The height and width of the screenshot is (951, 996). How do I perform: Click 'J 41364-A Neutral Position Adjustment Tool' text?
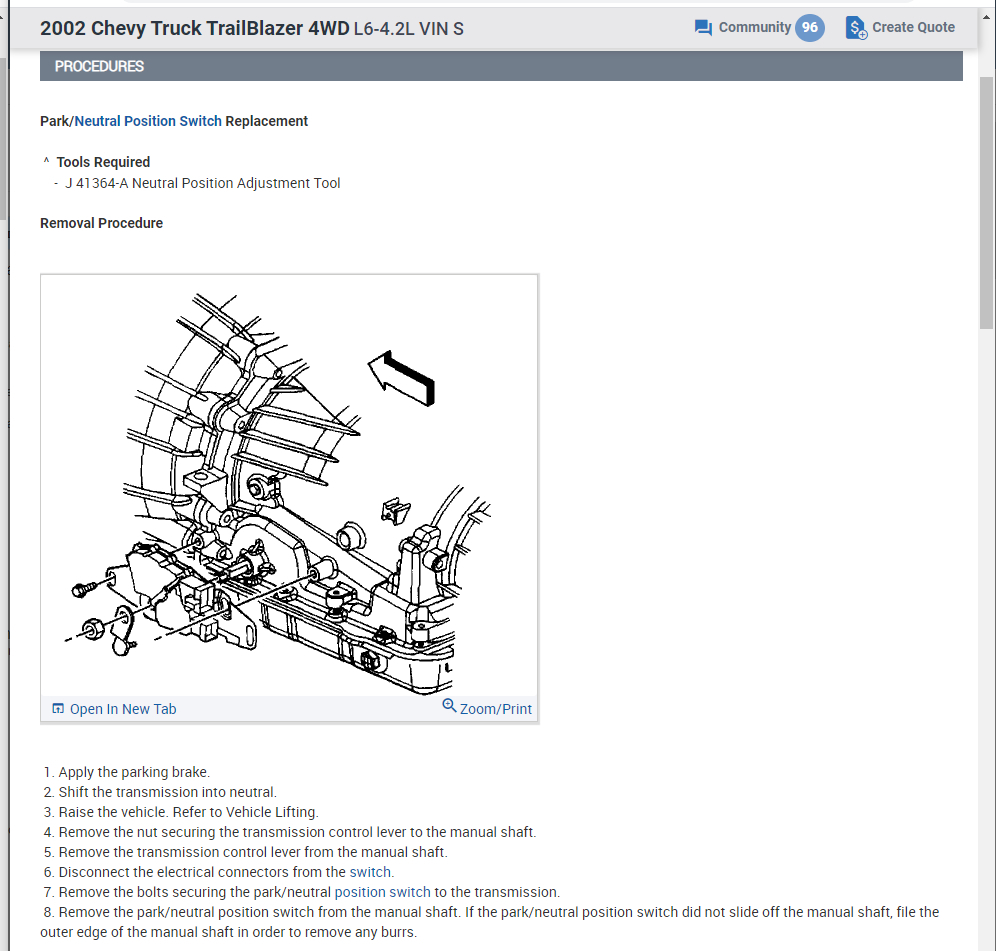point(203,183)
